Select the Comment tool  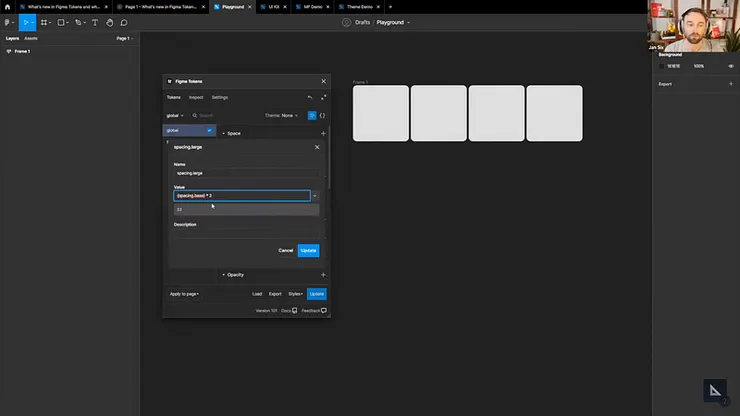click(x=124, y=22)
